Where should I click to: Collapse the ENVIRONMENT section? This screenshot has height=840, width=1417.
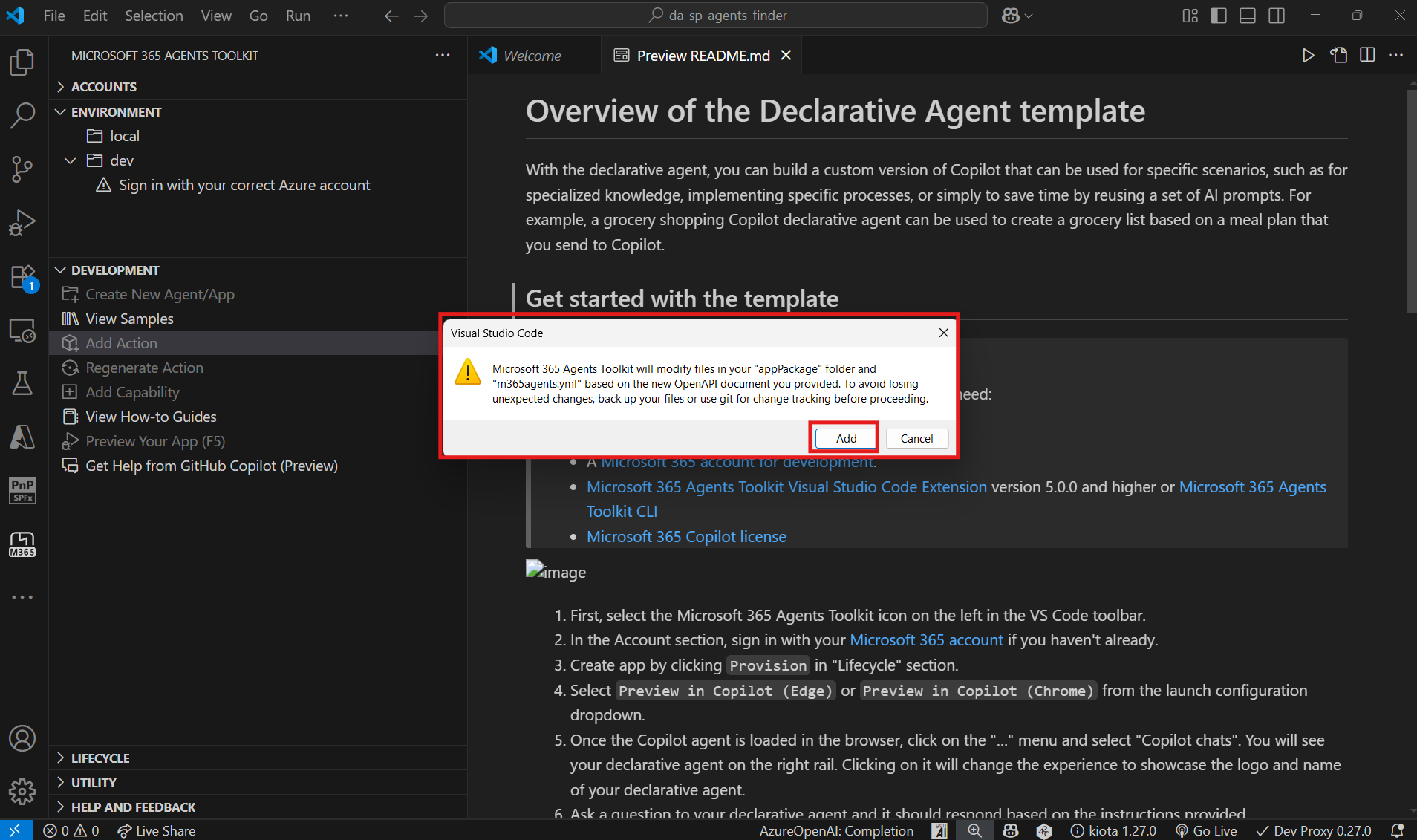point(258,112)
